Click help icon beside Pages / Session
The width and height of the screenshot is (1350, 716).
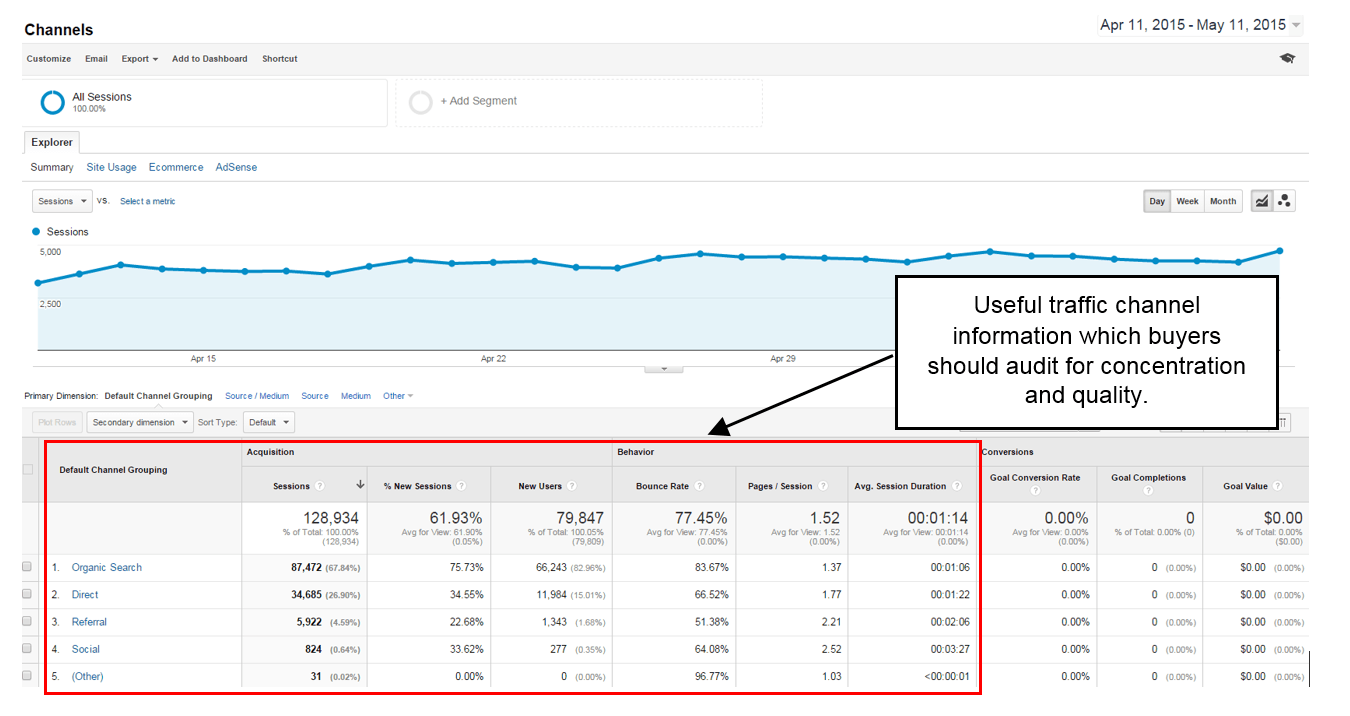(x=823, y=487)
